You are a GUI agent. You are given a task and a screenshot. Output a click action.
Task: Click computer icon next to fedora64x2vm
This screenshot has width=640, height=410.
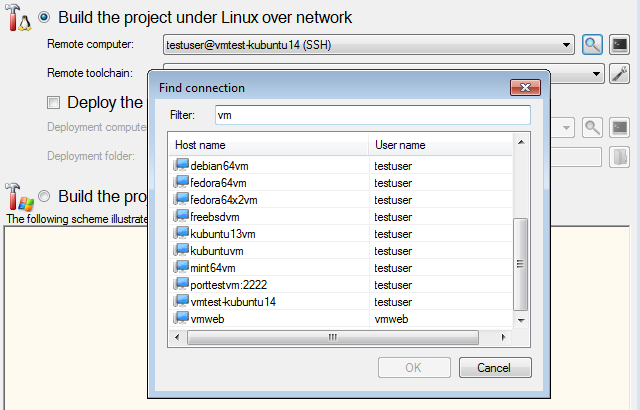pyautogui.click(x=181, y=199)
